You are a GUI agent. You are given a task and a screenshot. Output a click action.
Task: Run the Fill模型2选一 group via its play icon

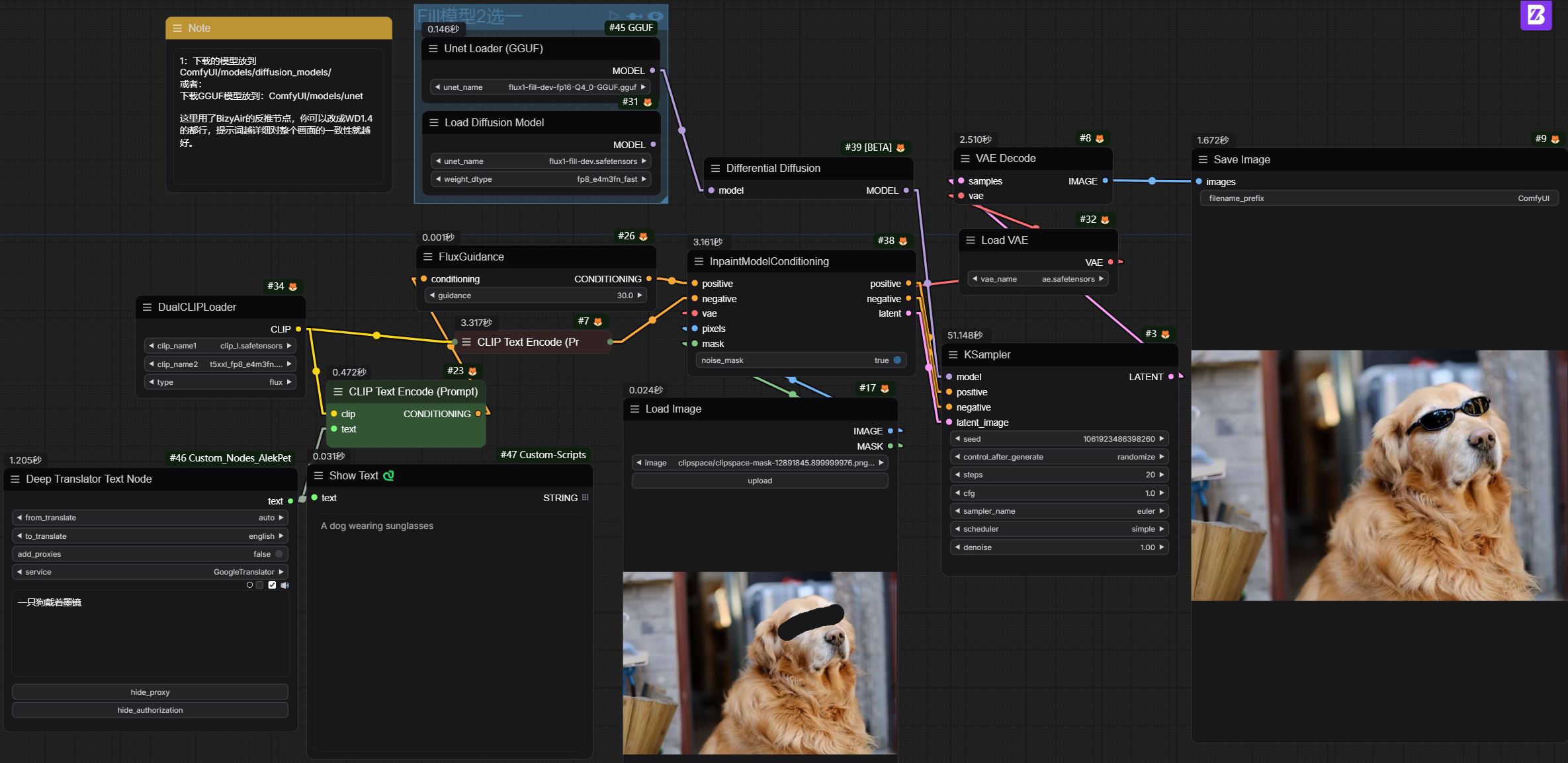click(x=615, y=16)
